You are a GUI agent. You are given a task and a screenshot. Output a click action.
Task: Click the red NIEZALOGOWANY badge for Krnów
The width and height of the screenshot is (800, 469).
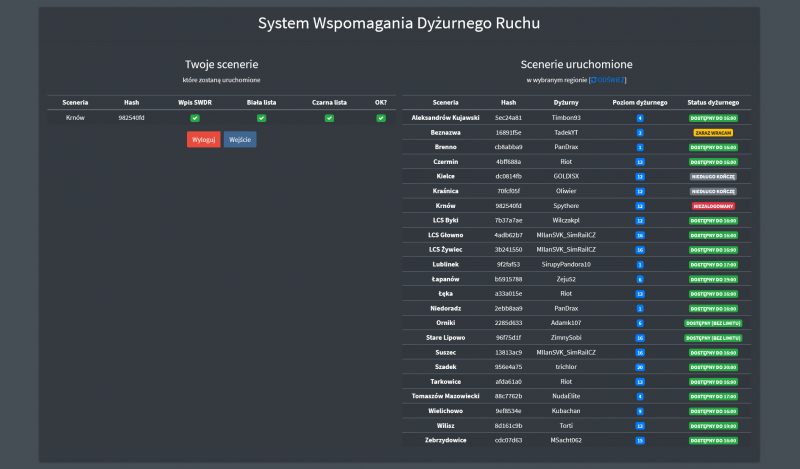pyautogui.click(x=713, y=205)
